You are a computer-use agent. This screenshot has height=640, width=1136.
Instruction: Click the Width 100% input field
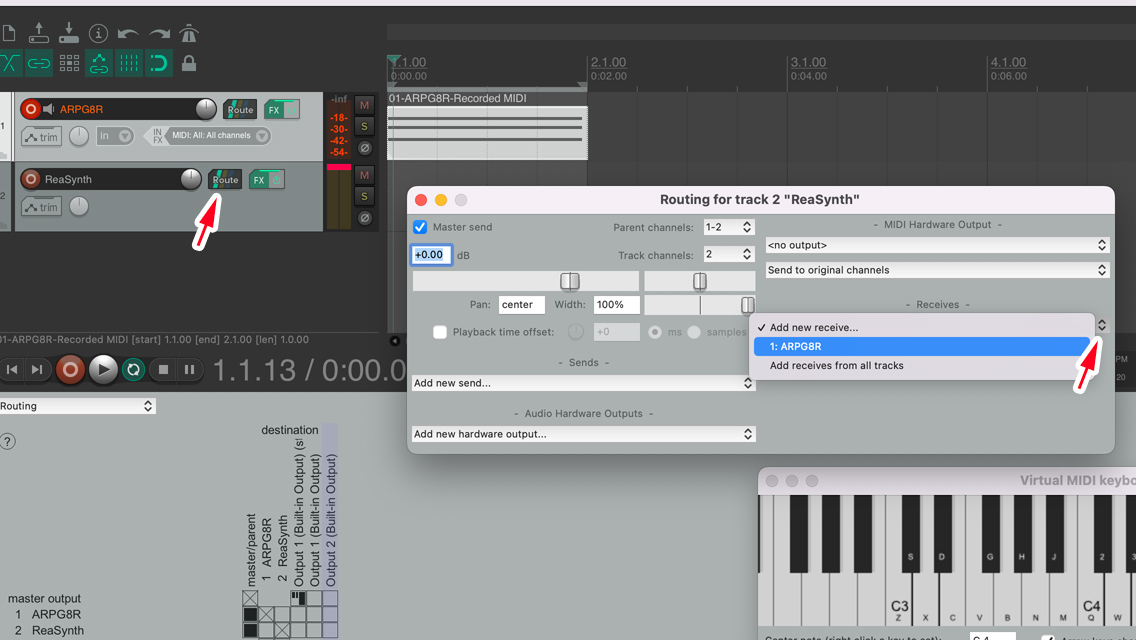point(617,304)
